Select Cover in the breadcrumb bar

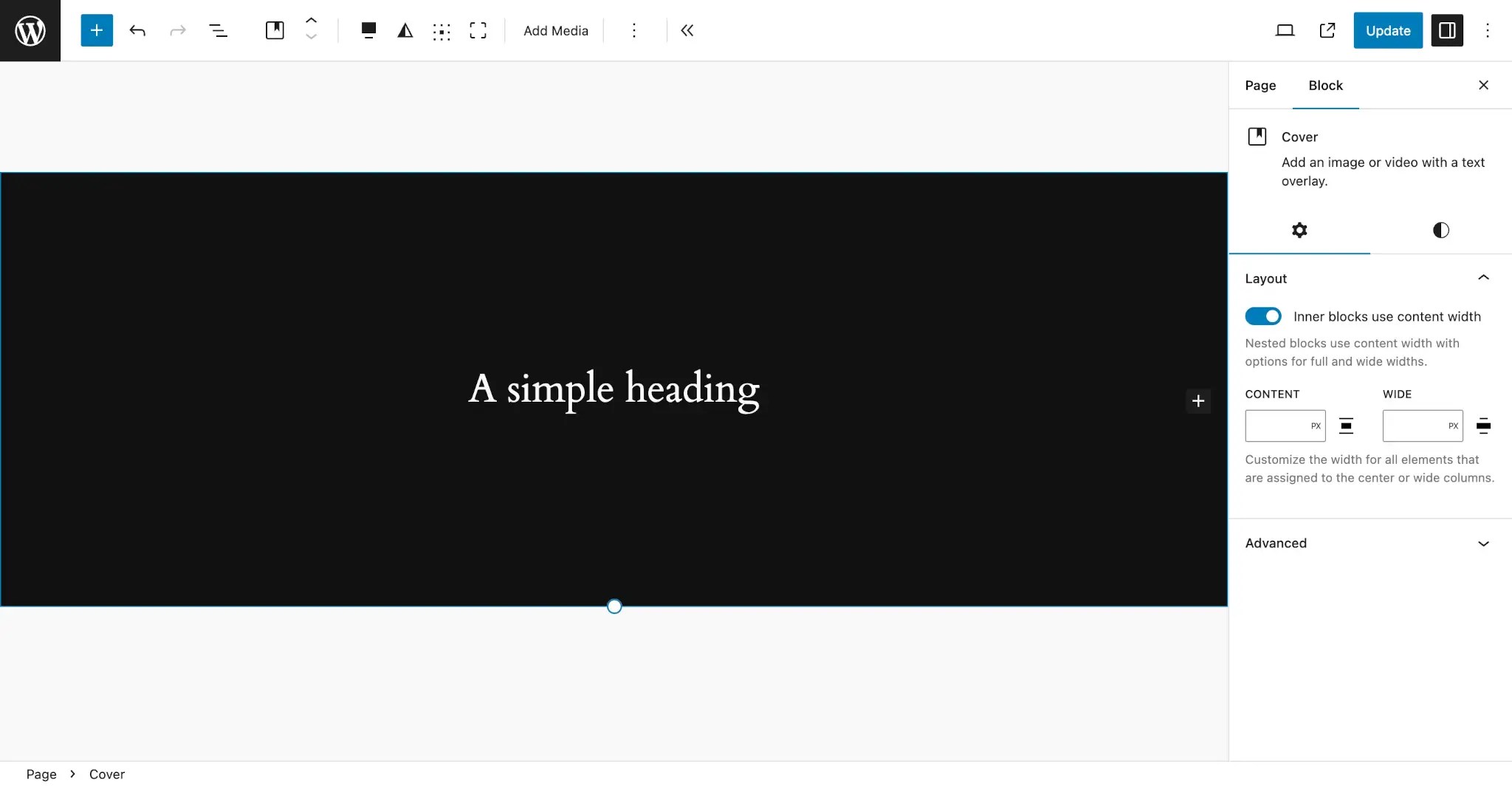click(x=107, y=773)
